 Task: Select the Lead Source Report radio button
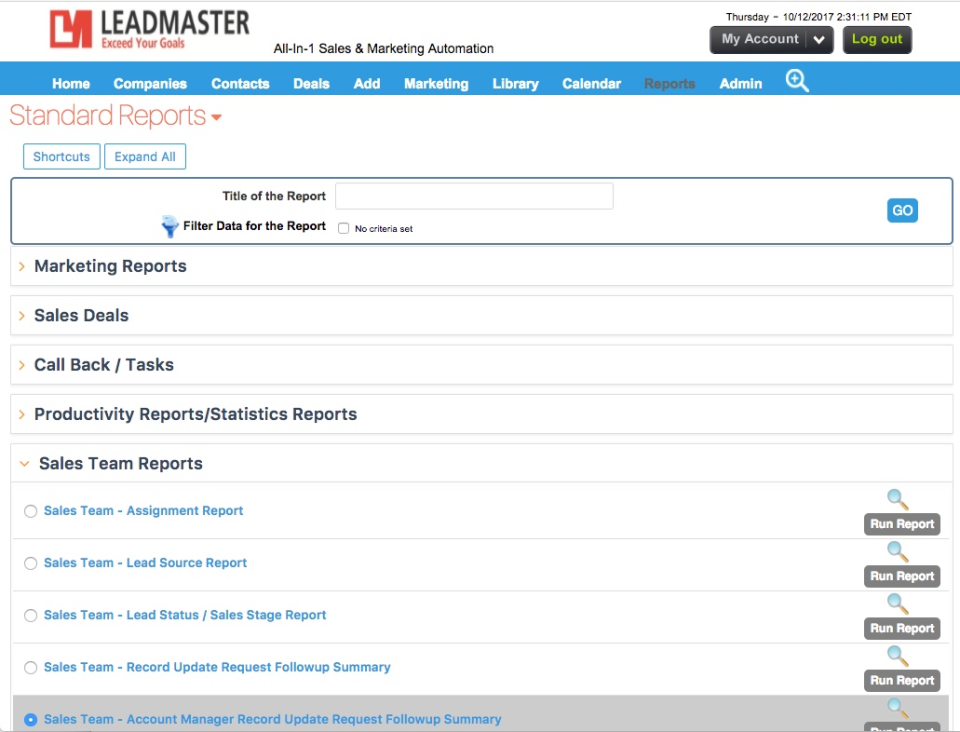tap(32, 562)
